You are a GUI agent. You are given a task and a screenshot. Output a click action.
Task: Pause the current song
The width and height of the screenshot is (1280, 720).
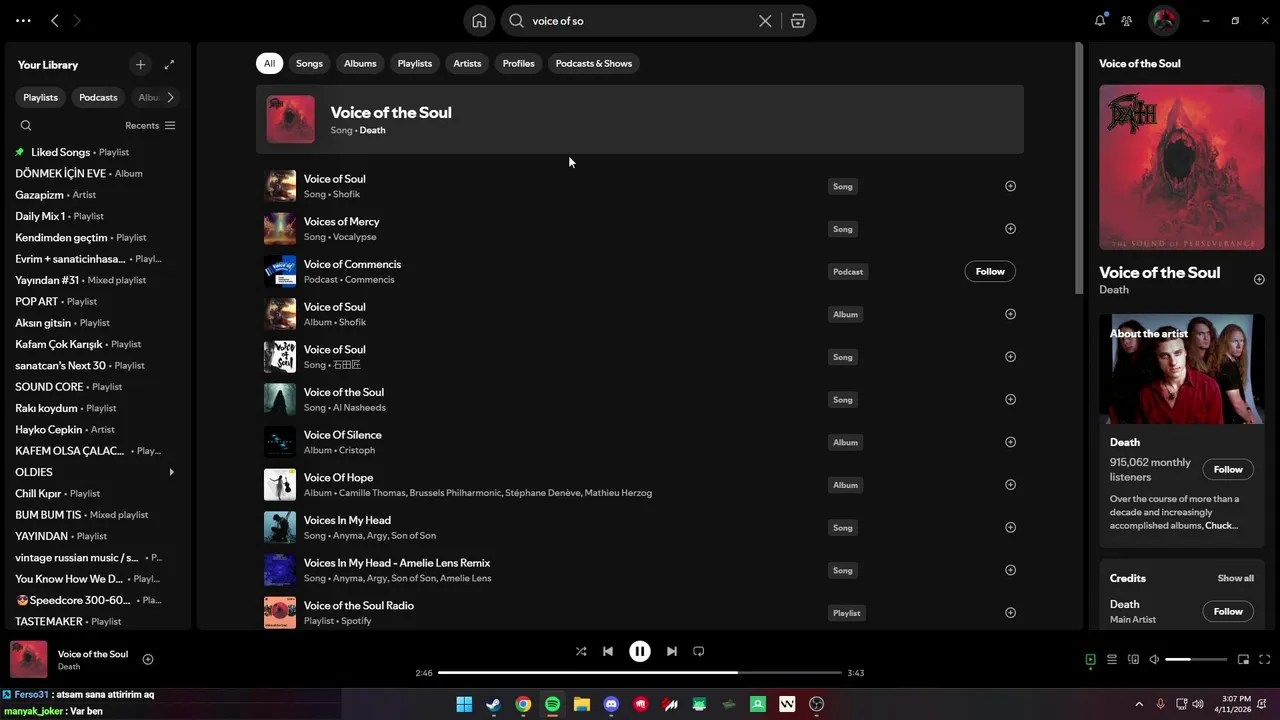[x=640, y=651]
